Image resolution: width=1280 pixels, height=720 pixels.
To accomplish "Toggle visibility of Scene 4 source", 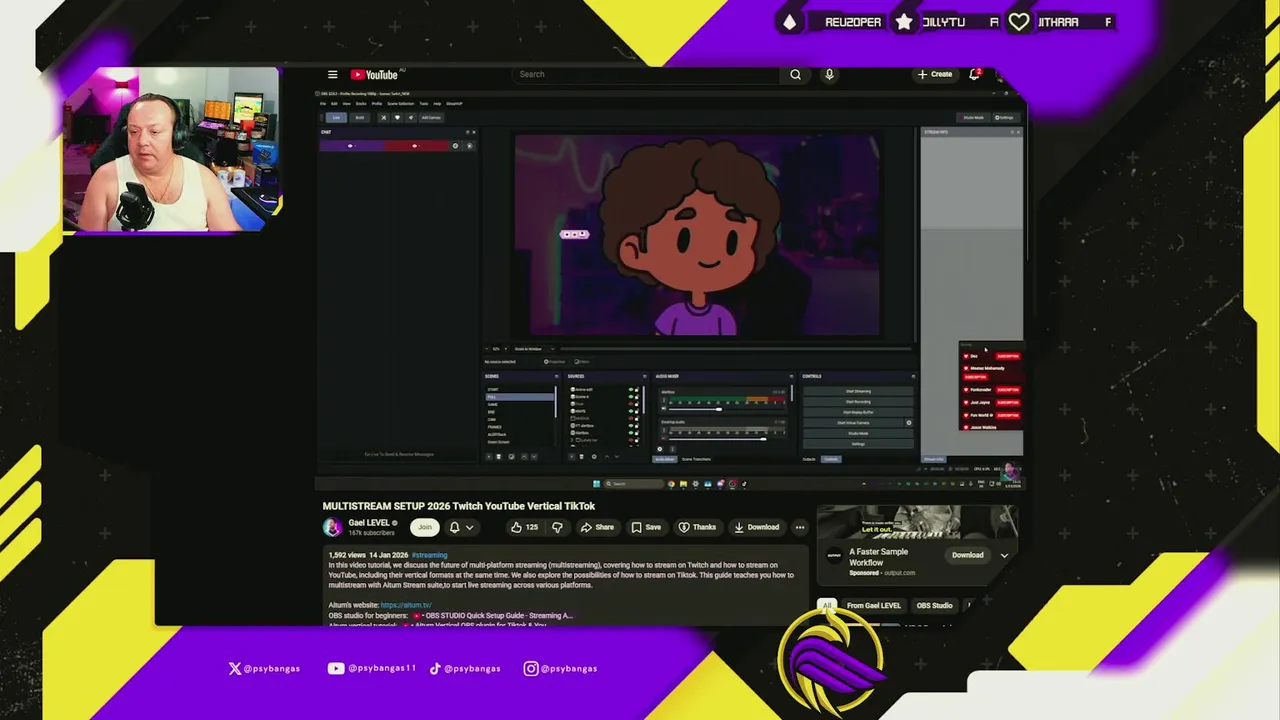I will pos(631,397).
